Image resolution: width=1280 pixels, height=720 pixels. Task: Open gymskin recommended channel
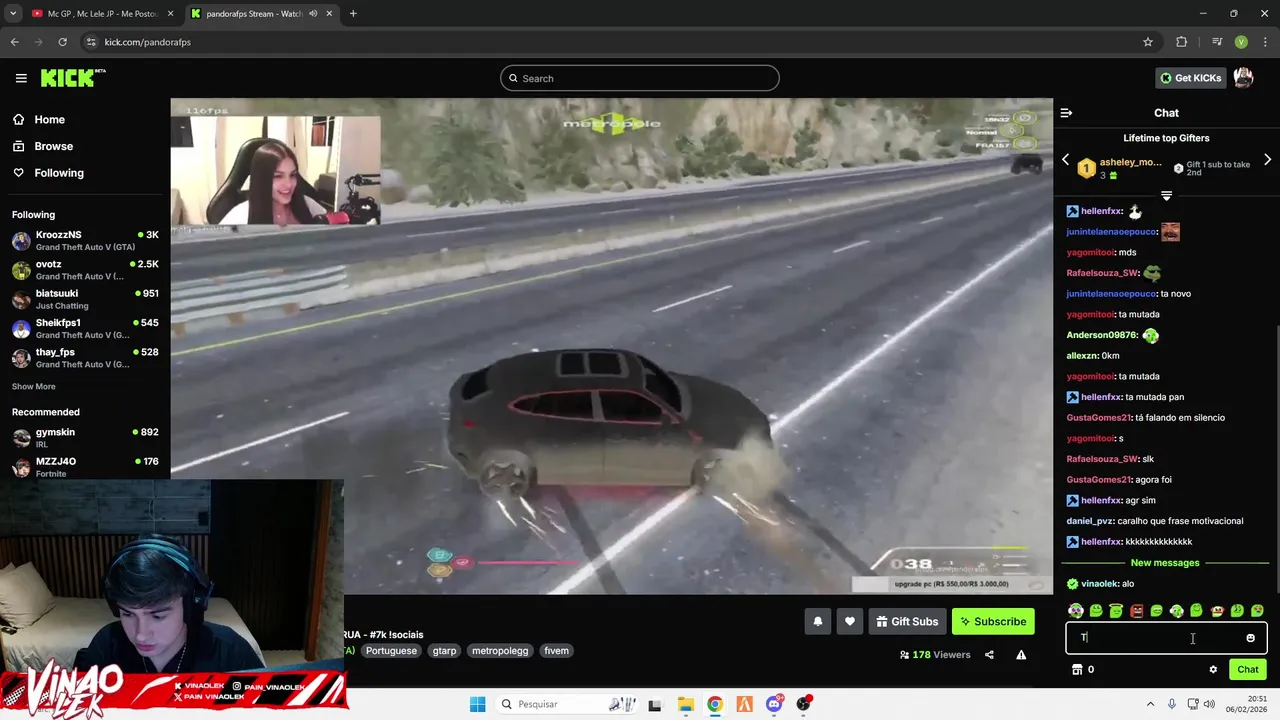[85, 438]
